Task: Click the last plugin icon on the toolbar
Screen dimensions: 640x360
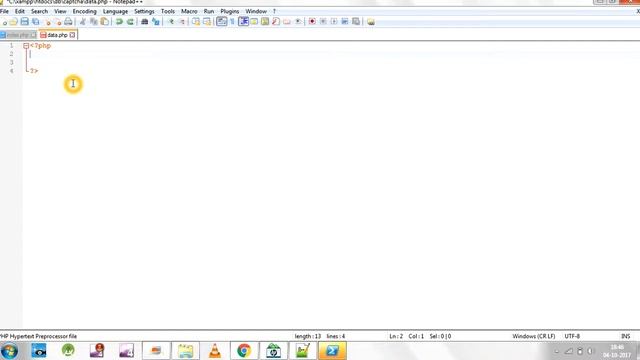Action: point(371,22)
